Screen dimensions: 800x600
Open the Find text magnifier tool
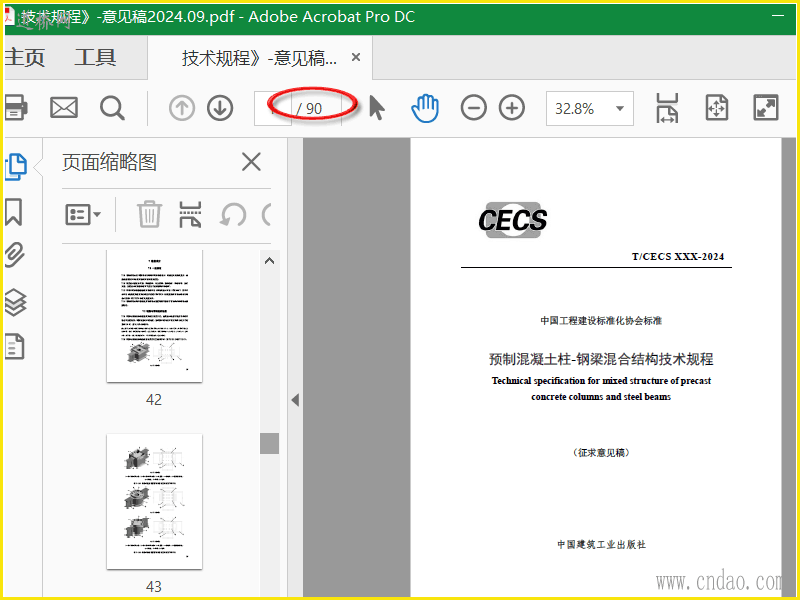112,108
